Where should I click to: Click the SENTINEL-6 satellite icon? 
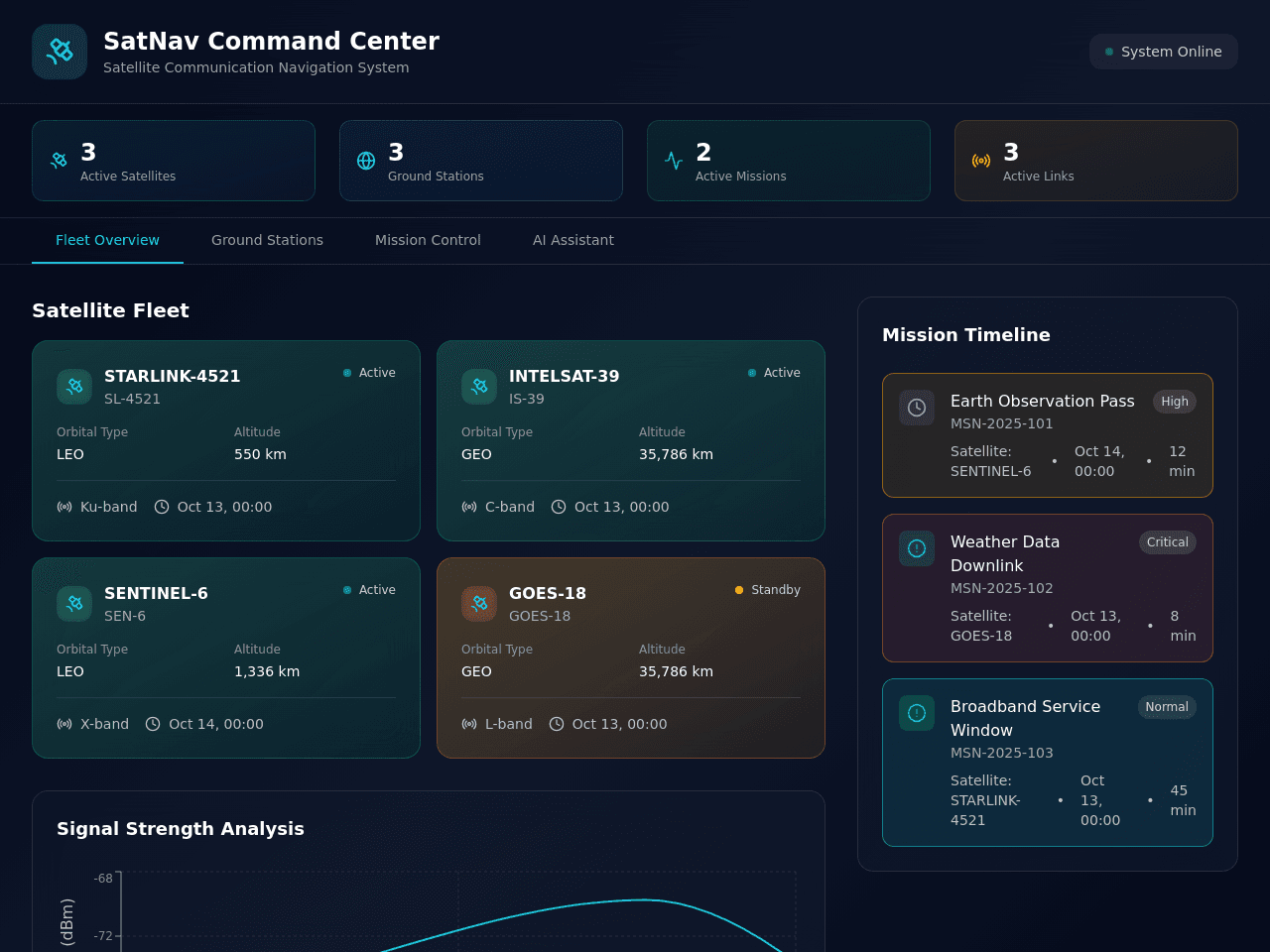74,604
